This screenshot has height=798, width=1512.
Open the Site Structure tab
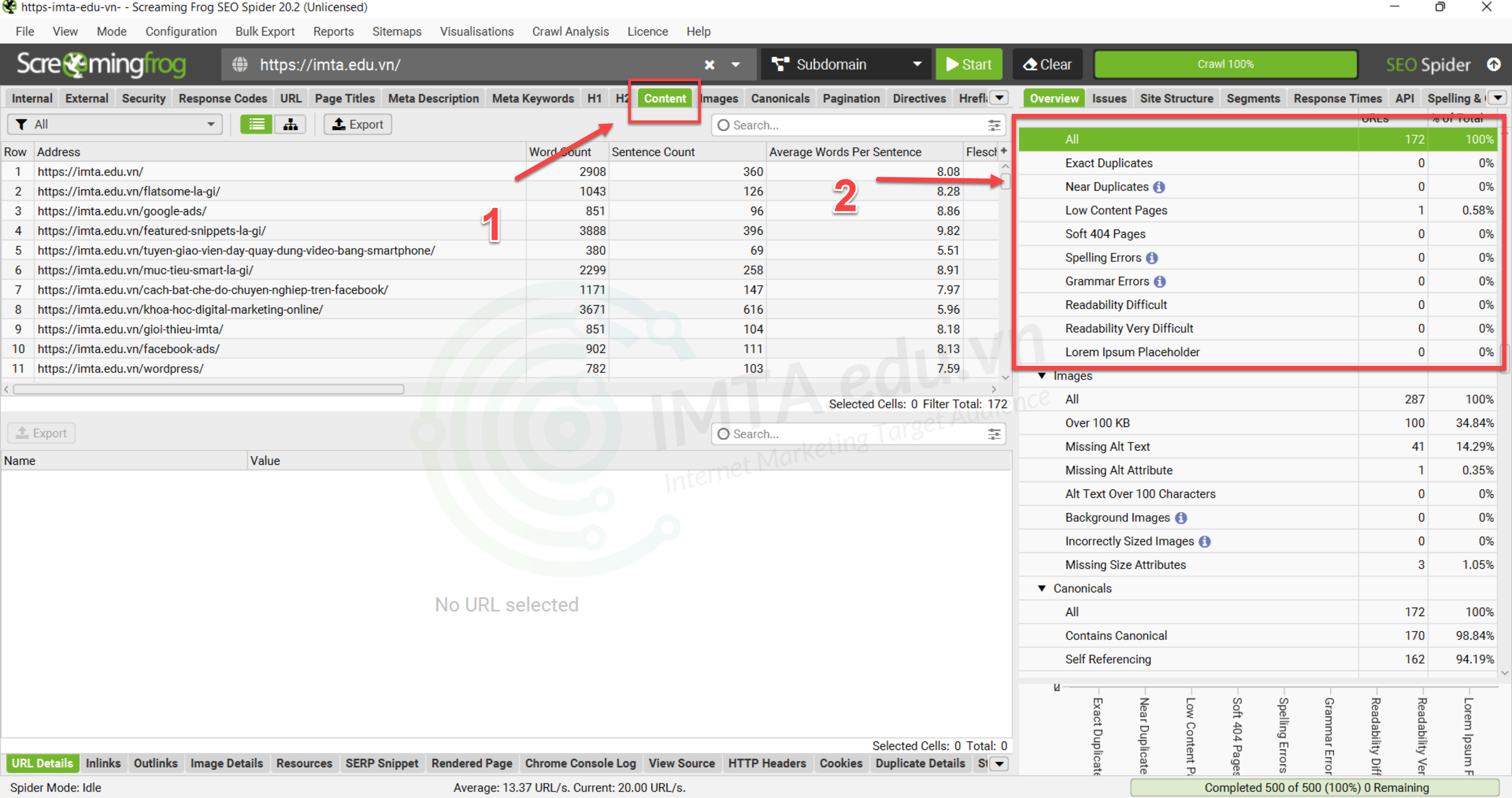1176,98
